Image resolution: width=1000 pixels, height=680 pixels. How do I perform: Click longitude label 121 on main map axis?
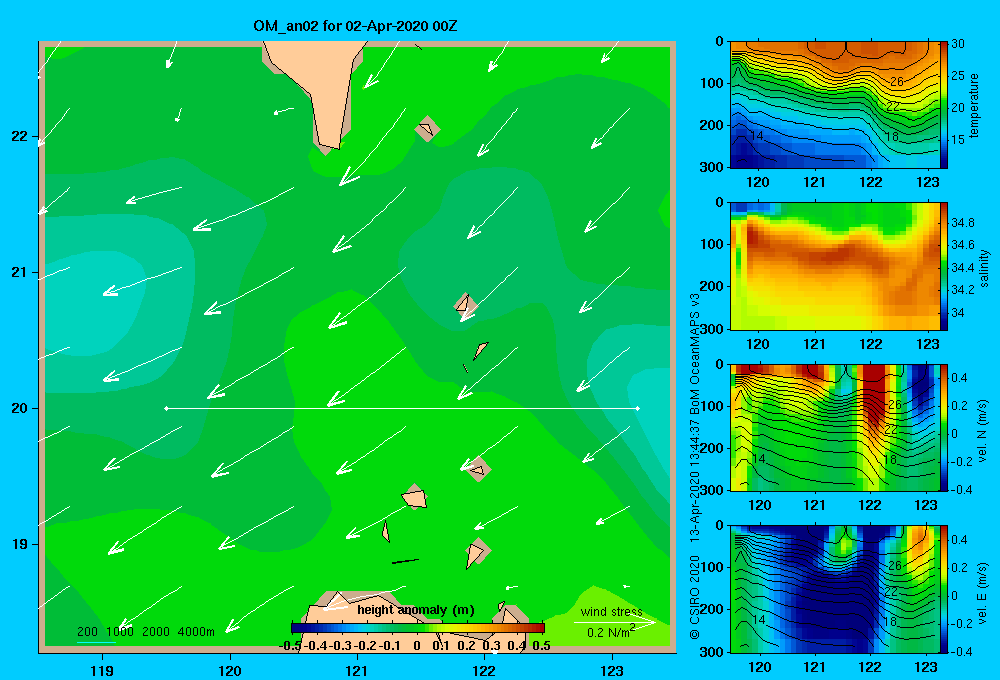[x=357, y=670]
